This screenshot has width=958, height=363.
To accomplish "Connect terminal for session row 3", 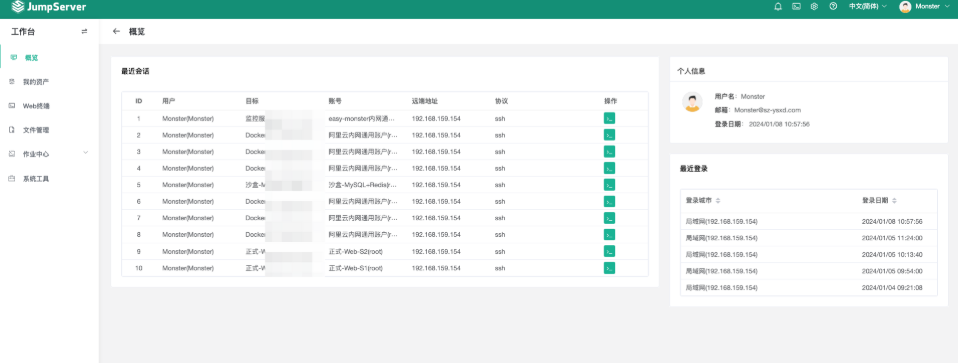I will (609, 152).
